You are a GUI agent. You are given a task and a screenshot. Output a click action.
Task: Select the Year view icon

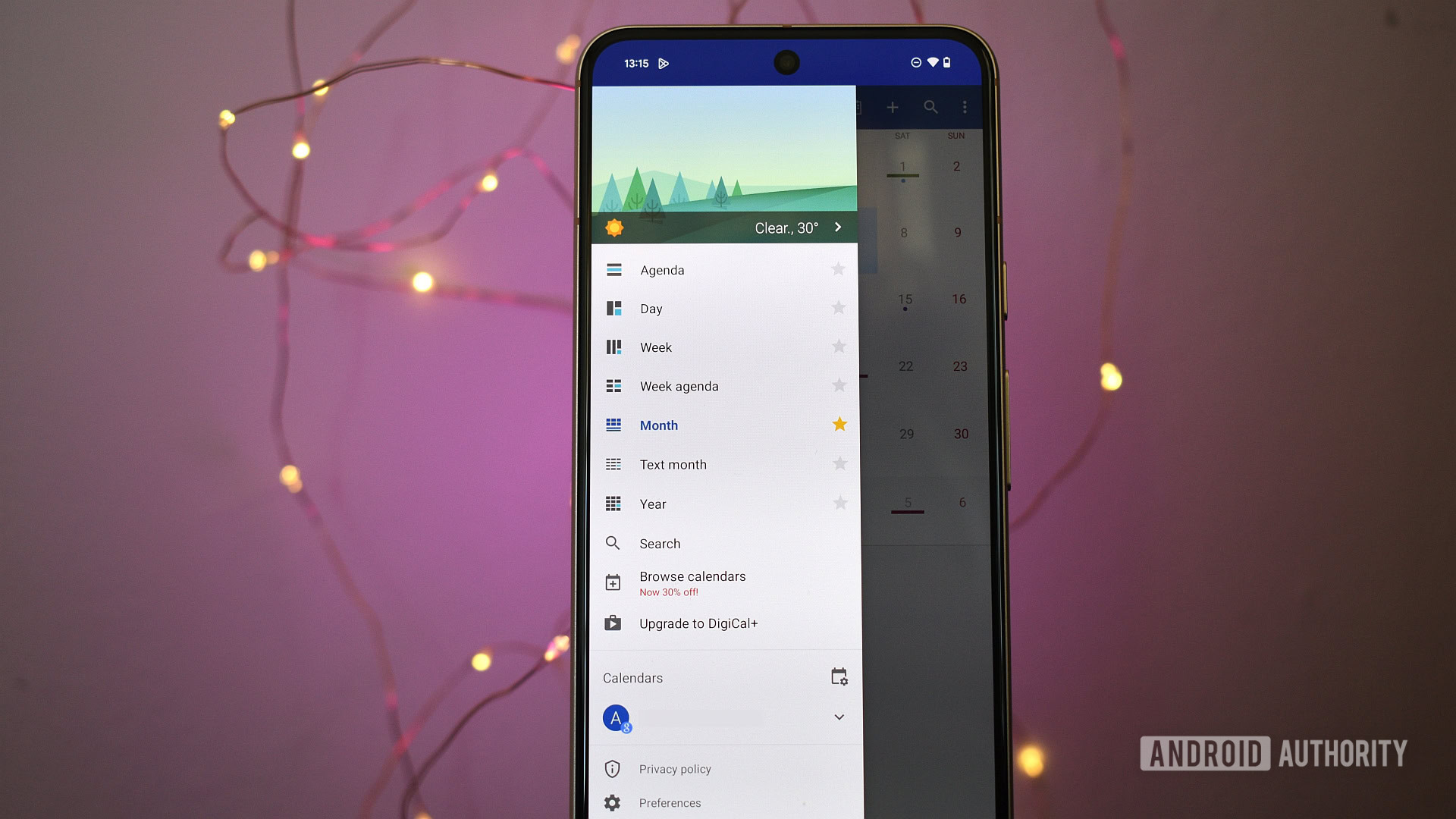(x=614, y=502)
